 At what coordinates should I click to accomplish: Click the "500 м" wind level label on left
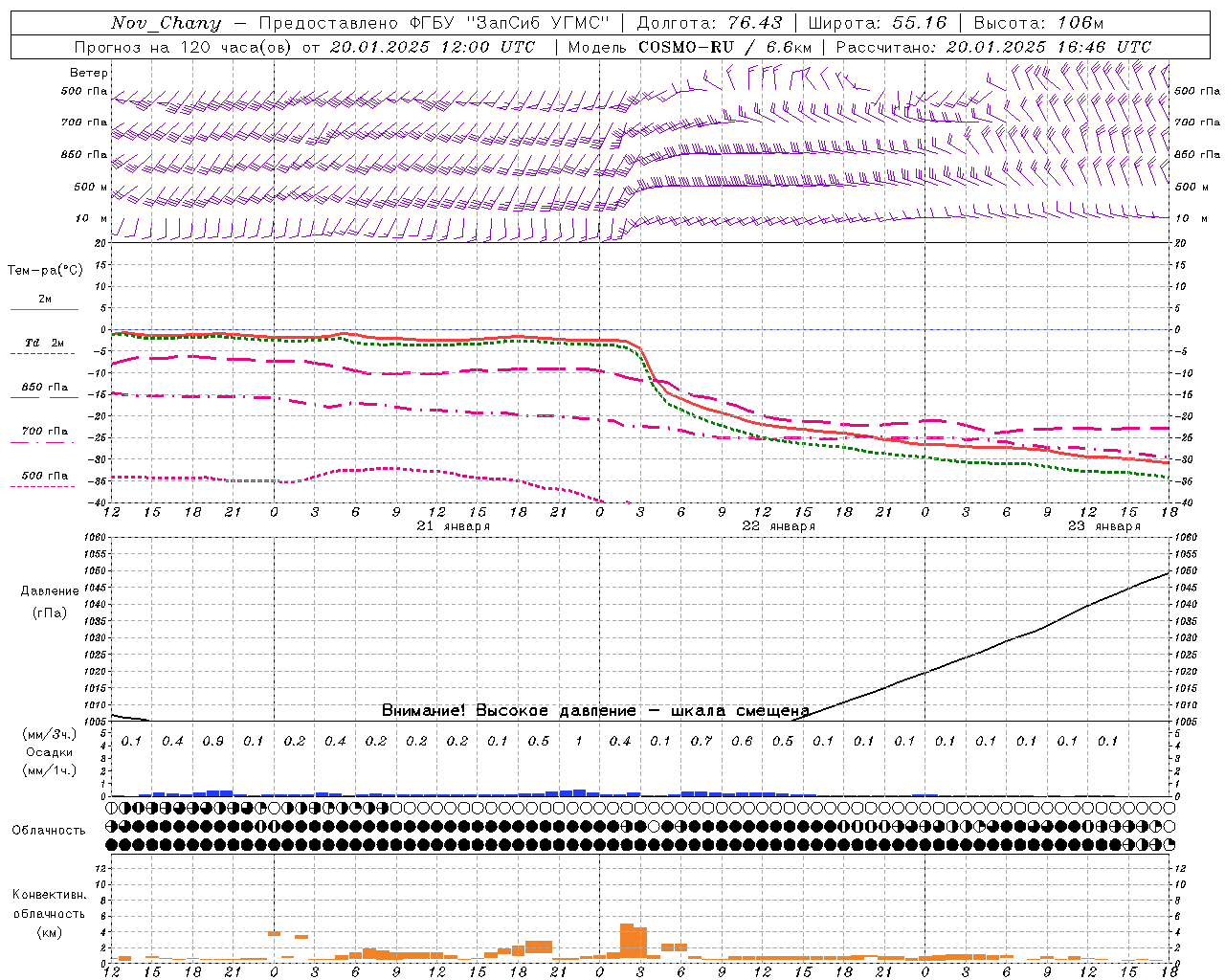(91, 187)
